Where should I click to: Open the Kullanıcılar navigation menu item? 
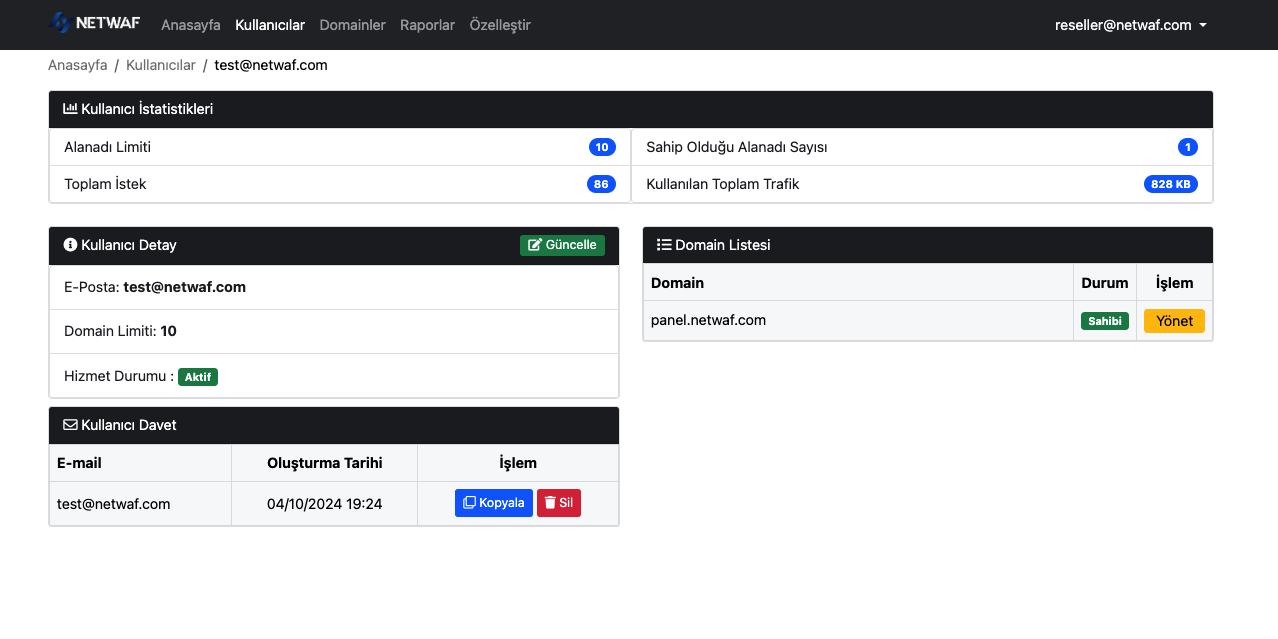pyautogui.click(x=270, y=25)
